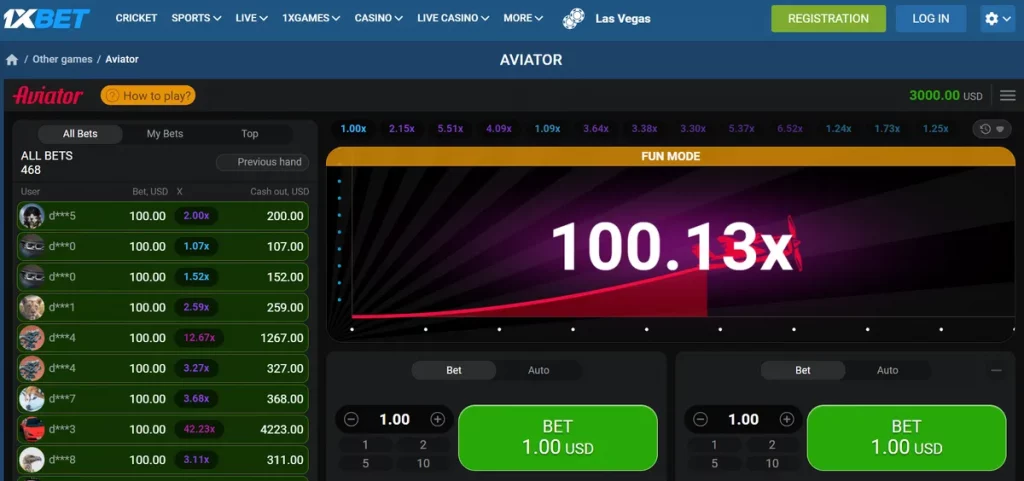Click red car avatar of d***3

click(31, 429)
